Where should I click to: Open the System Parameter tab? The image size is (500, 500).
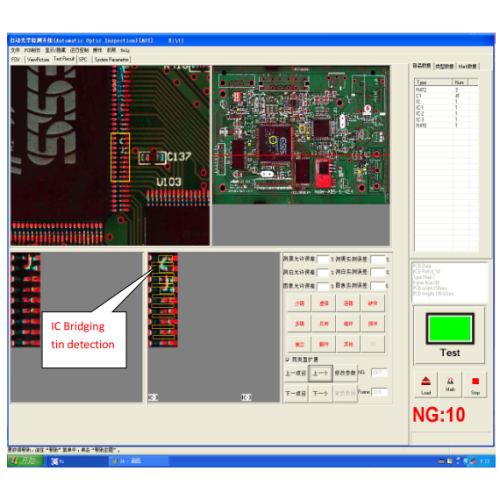(x=112, y=59)
